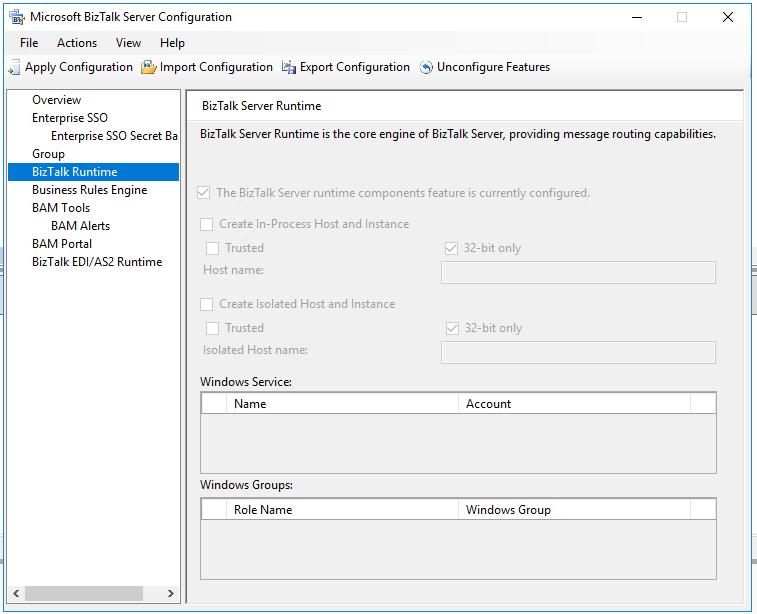
Task: Click the Export Configuration icon
Action: click(x=289, y=67)
